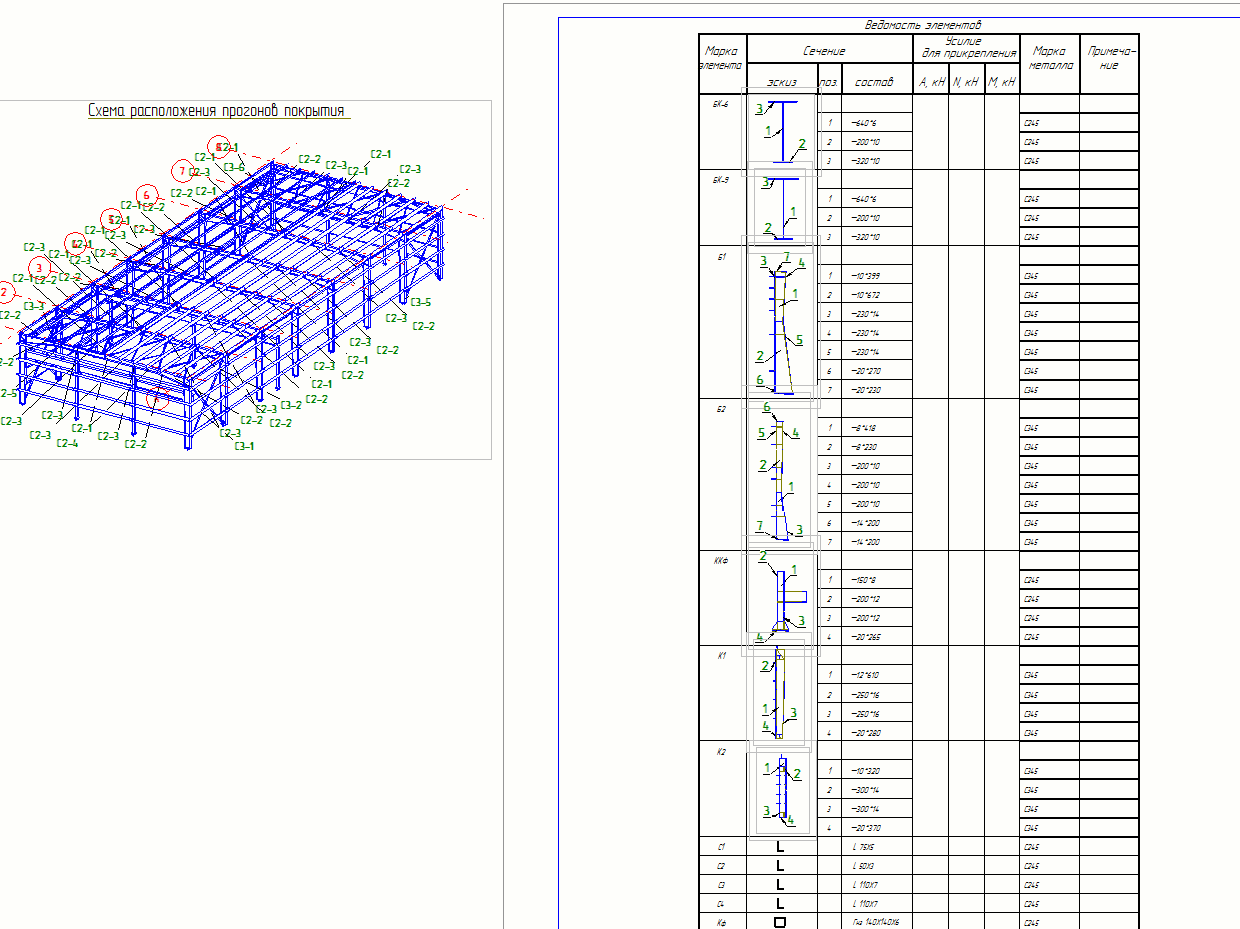This screenshot has width=1240, height=929.
Task: Click the angle profile symbol in row C1
Action: pos(780,847)
